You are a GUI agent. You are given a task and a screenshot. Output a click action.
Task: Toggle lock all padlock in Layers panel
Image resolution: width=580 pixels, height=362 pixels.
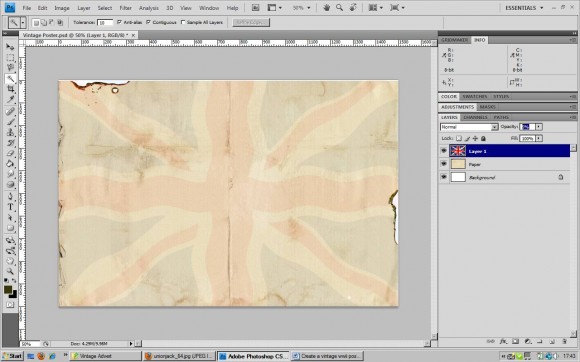[483, 138]
